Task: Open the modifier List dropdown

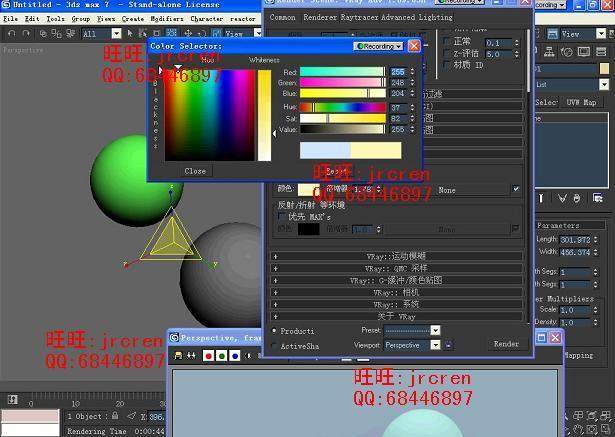Action: click(604, 84)
